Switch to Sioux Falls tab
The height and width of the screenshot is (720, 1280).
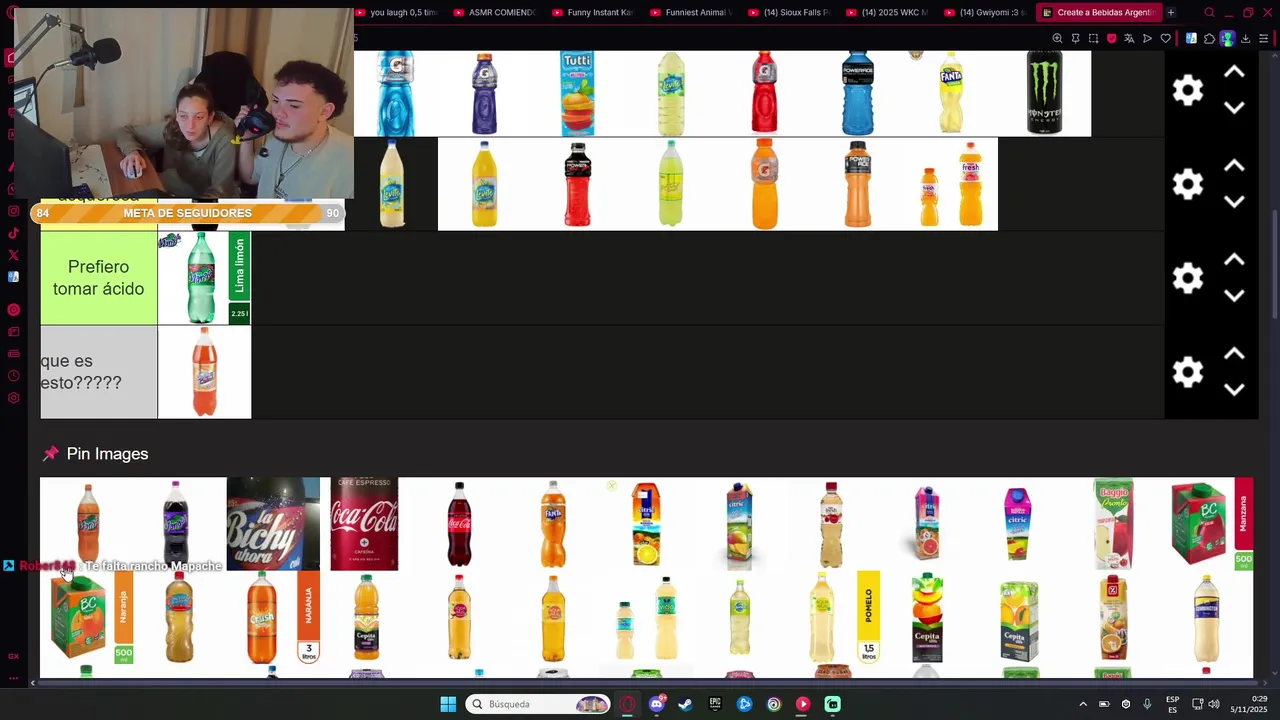coord(788,13)
